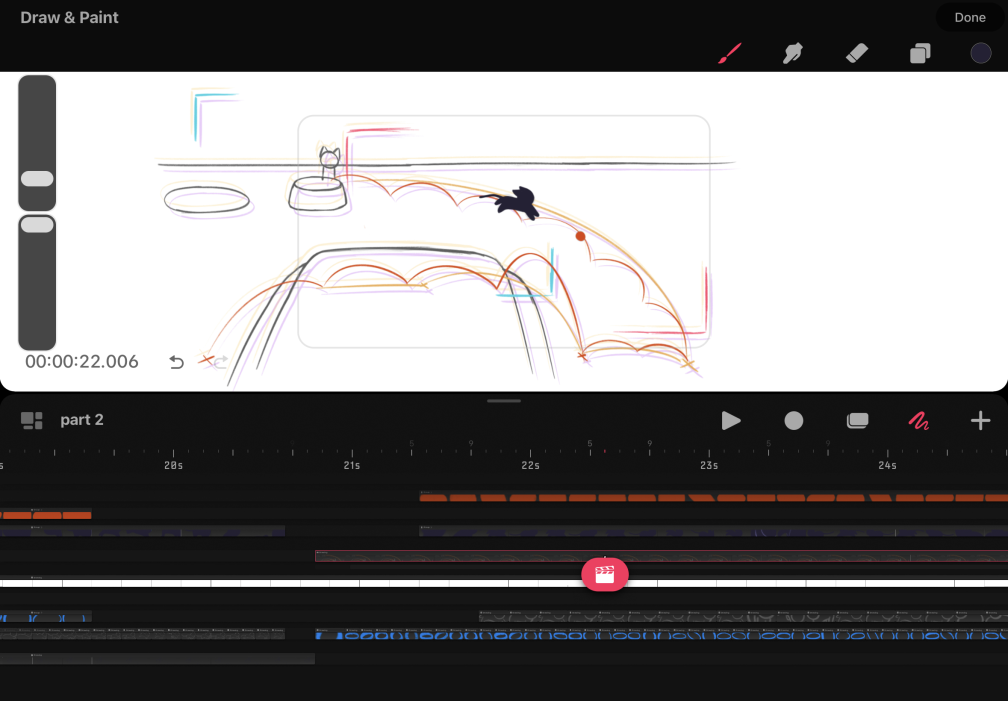Select the eraser tool
Image resolution: width=1008 pixels, height=701 pixels.
click(856, 53)
